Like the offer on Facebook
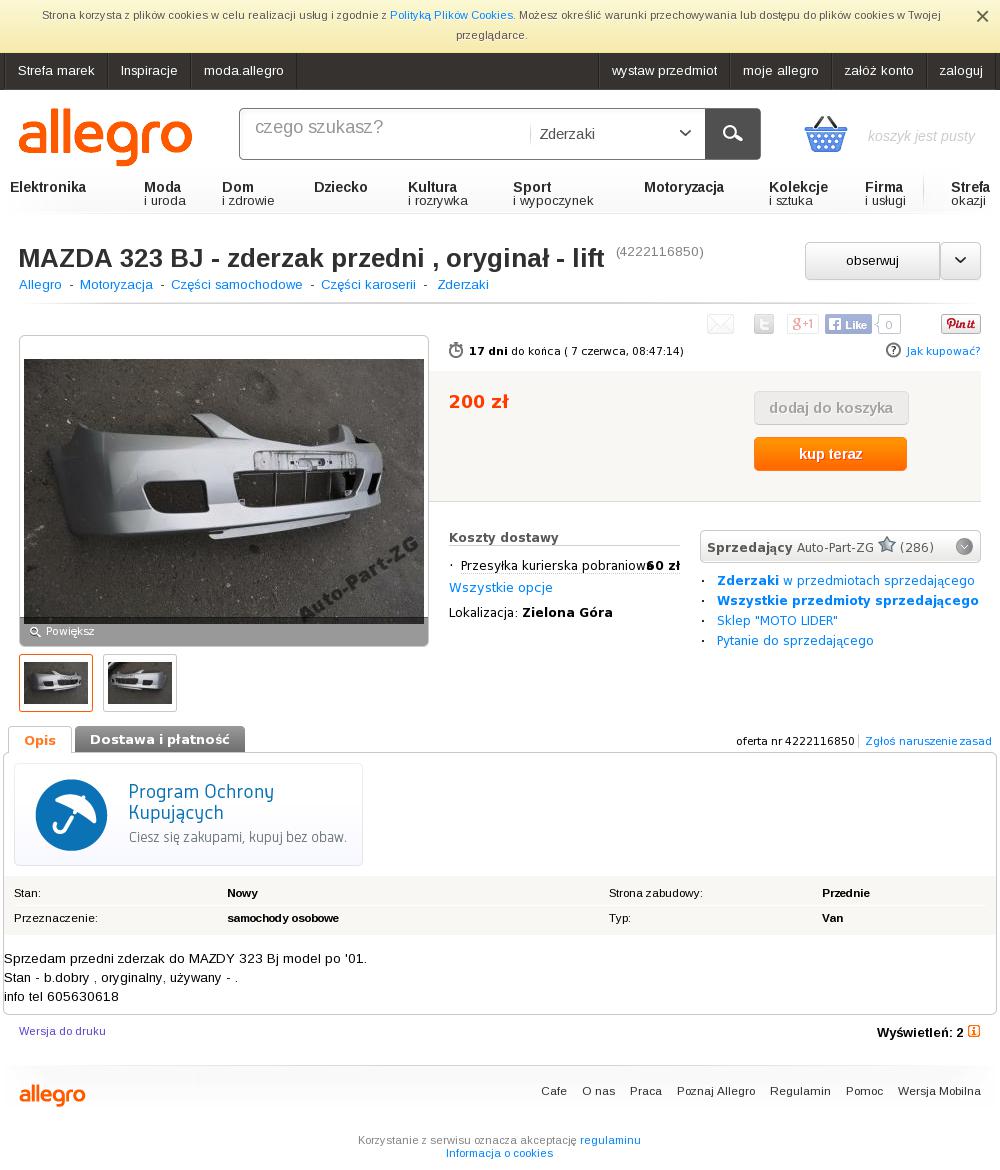The height and width of the screenshot is (1170, 1000). tap(848, 324)
